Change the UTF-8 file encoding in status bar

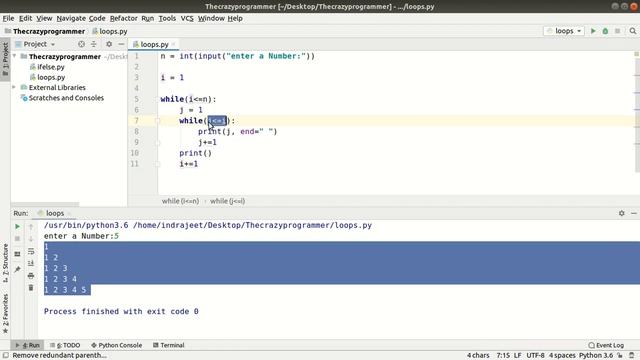535,356
